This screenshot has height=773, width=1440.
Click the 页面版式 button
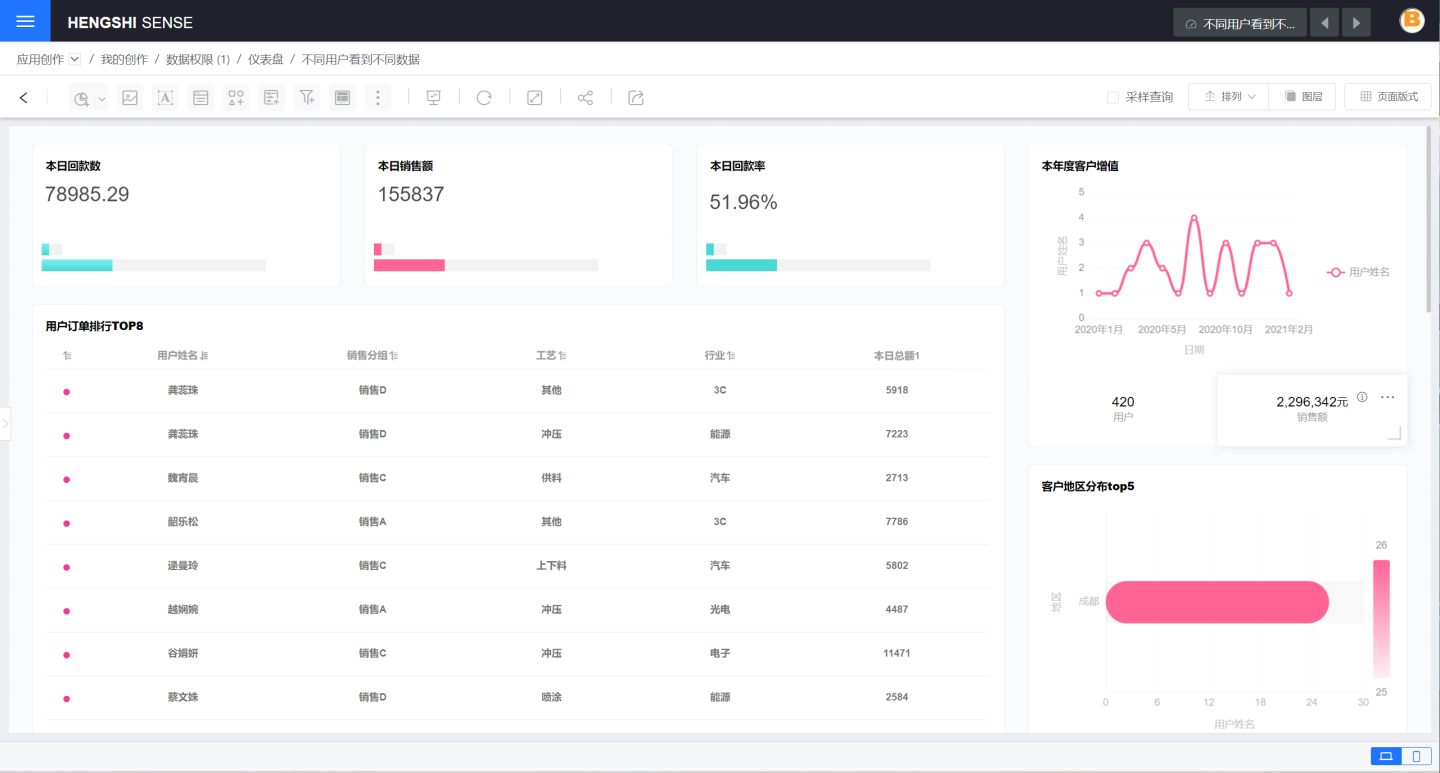(x=1388, y=97)
